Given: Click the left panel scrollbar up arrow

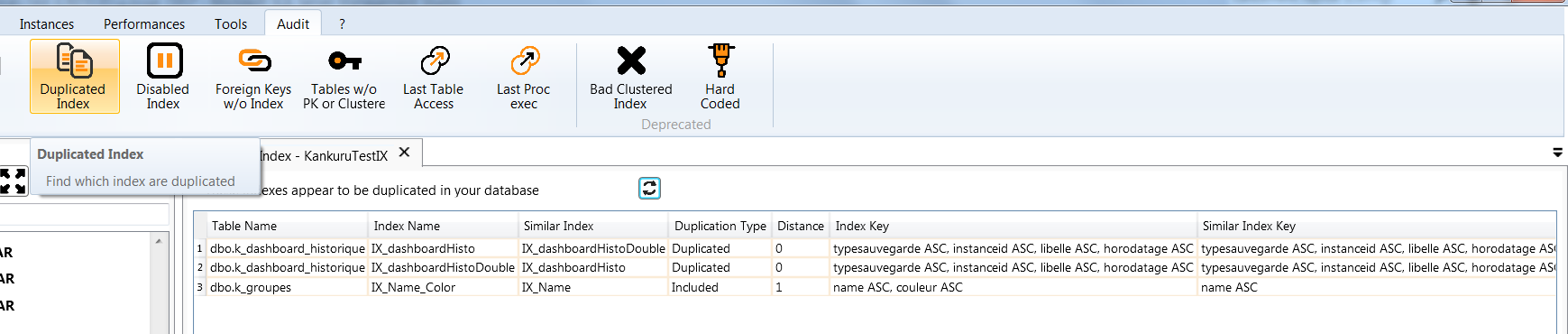Looking at the screenshot, I should tap(159, 241).
